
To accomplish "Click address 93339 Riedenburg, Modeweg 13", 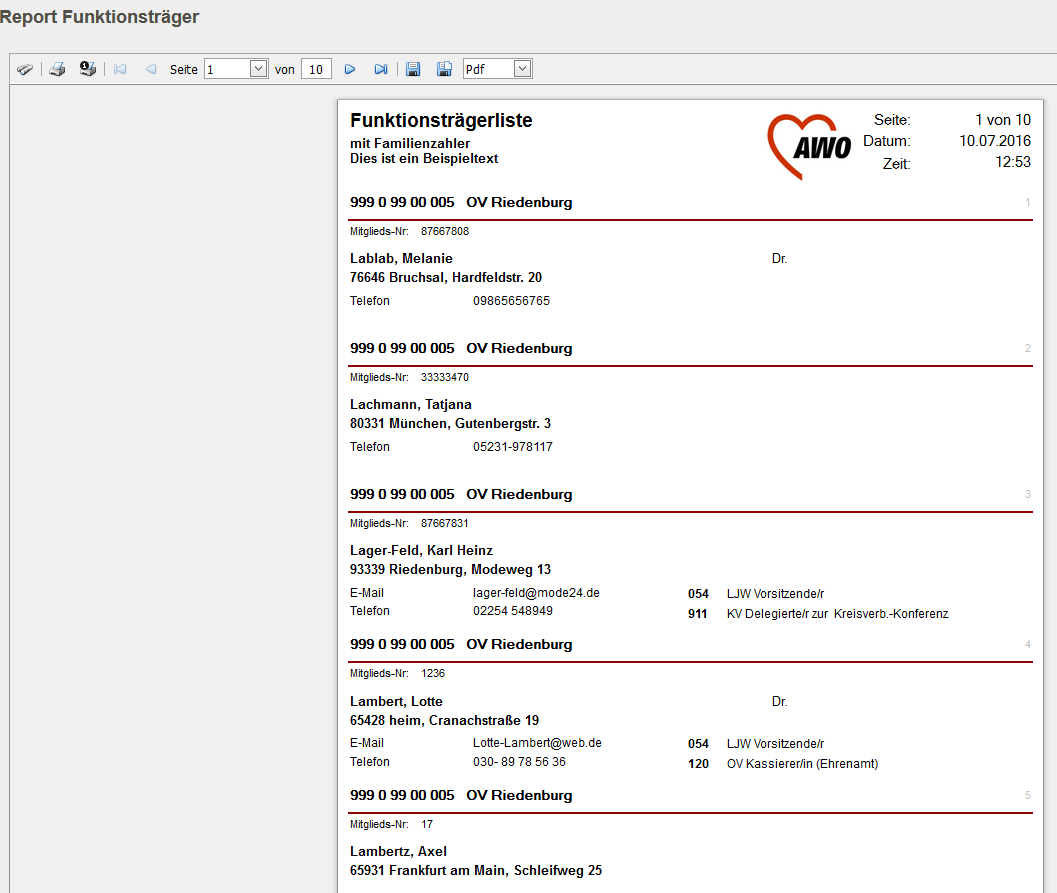I will (x=450, y=569).
